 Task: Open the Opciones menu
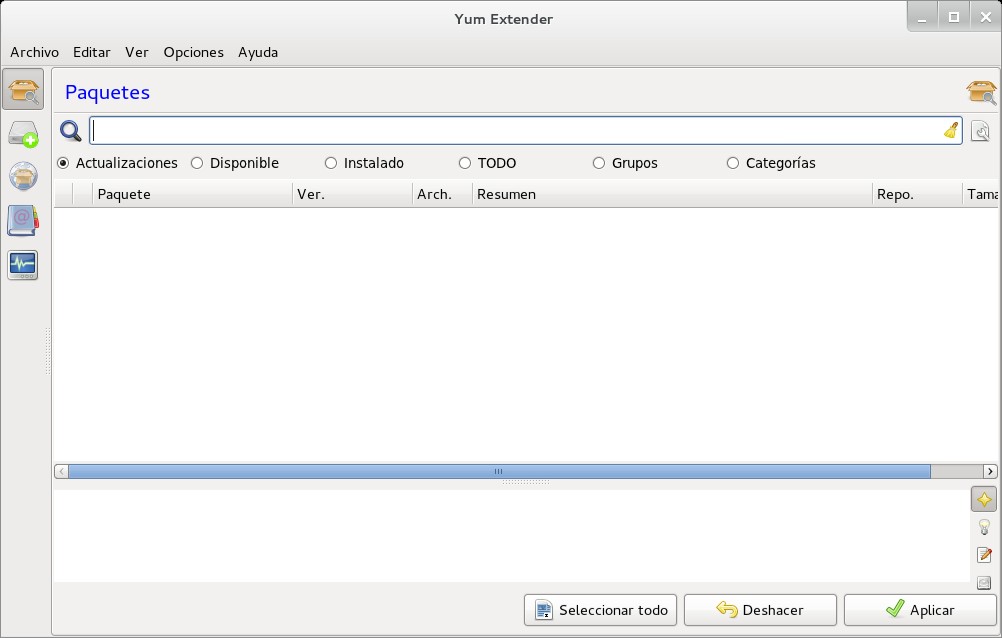(194, 52)
